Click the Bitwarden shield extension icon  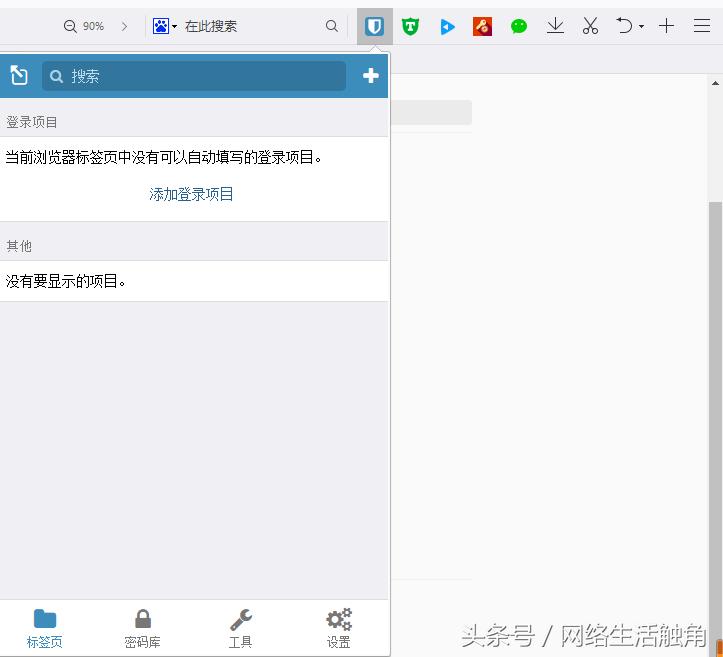374,26
